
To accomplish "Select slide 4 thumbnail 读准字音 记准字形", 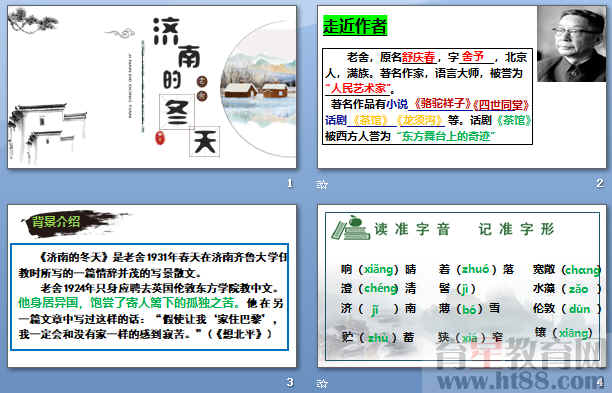I will tap(462, 286).
